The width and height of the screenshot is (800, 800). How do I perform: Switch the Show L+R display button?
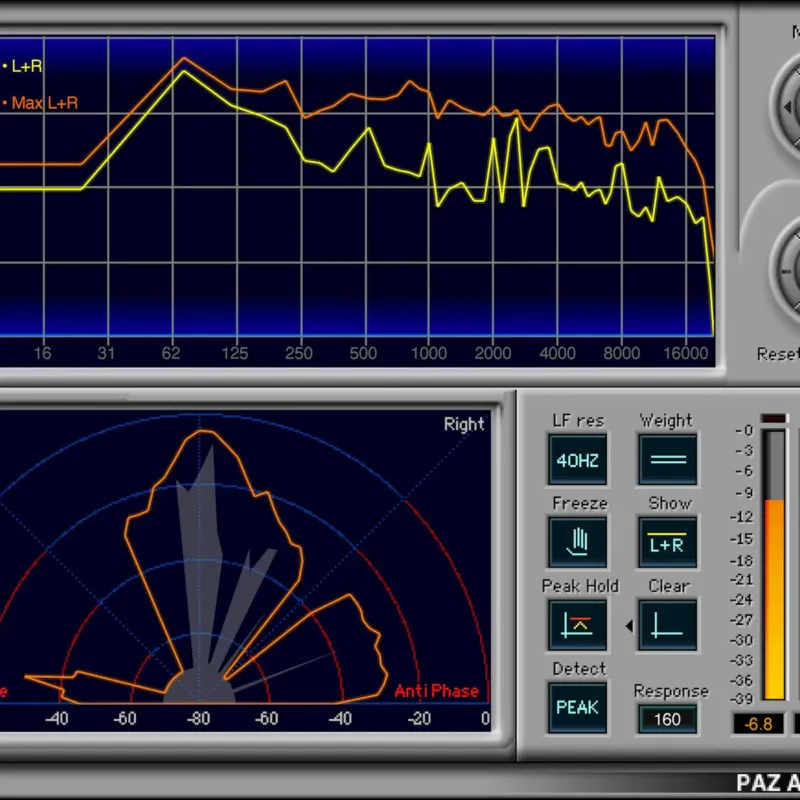[667, 542]
